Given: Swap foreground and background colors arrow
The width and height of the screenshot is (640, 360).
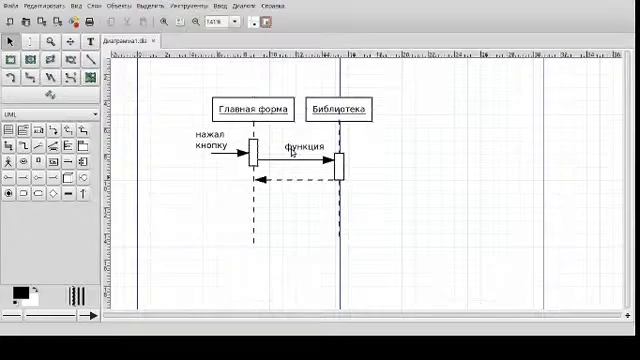Looking at the screenshot, I should (x=35, y=289).
